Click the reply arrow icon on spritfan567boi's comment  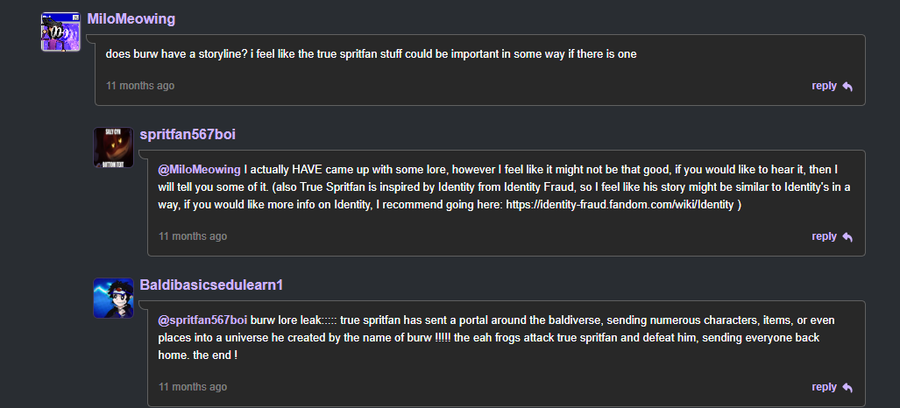tap(847, 237)
